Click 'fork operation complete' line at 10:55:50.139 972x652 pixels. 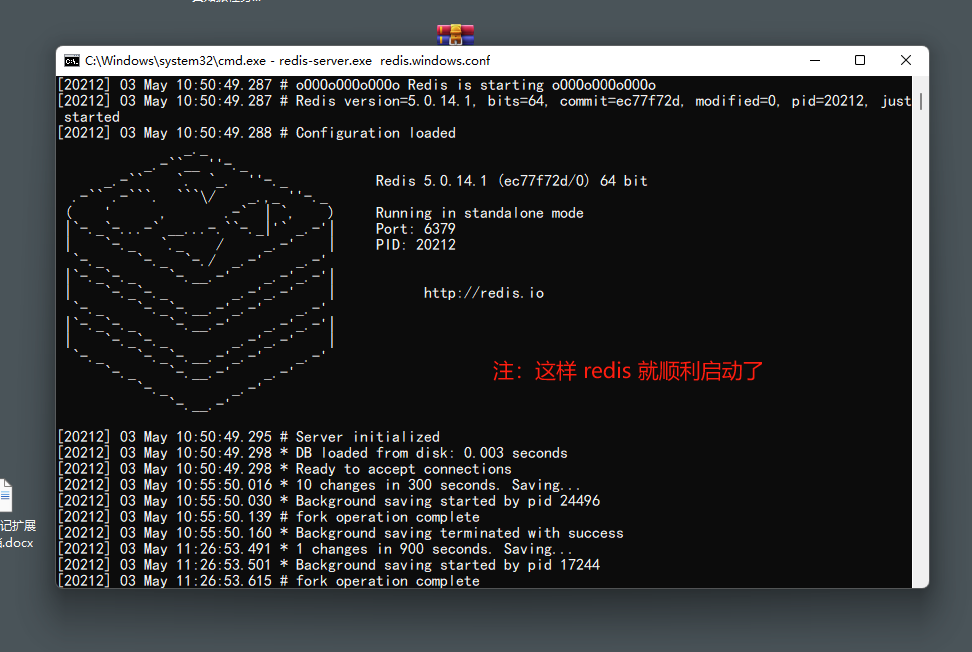[268, 517]
